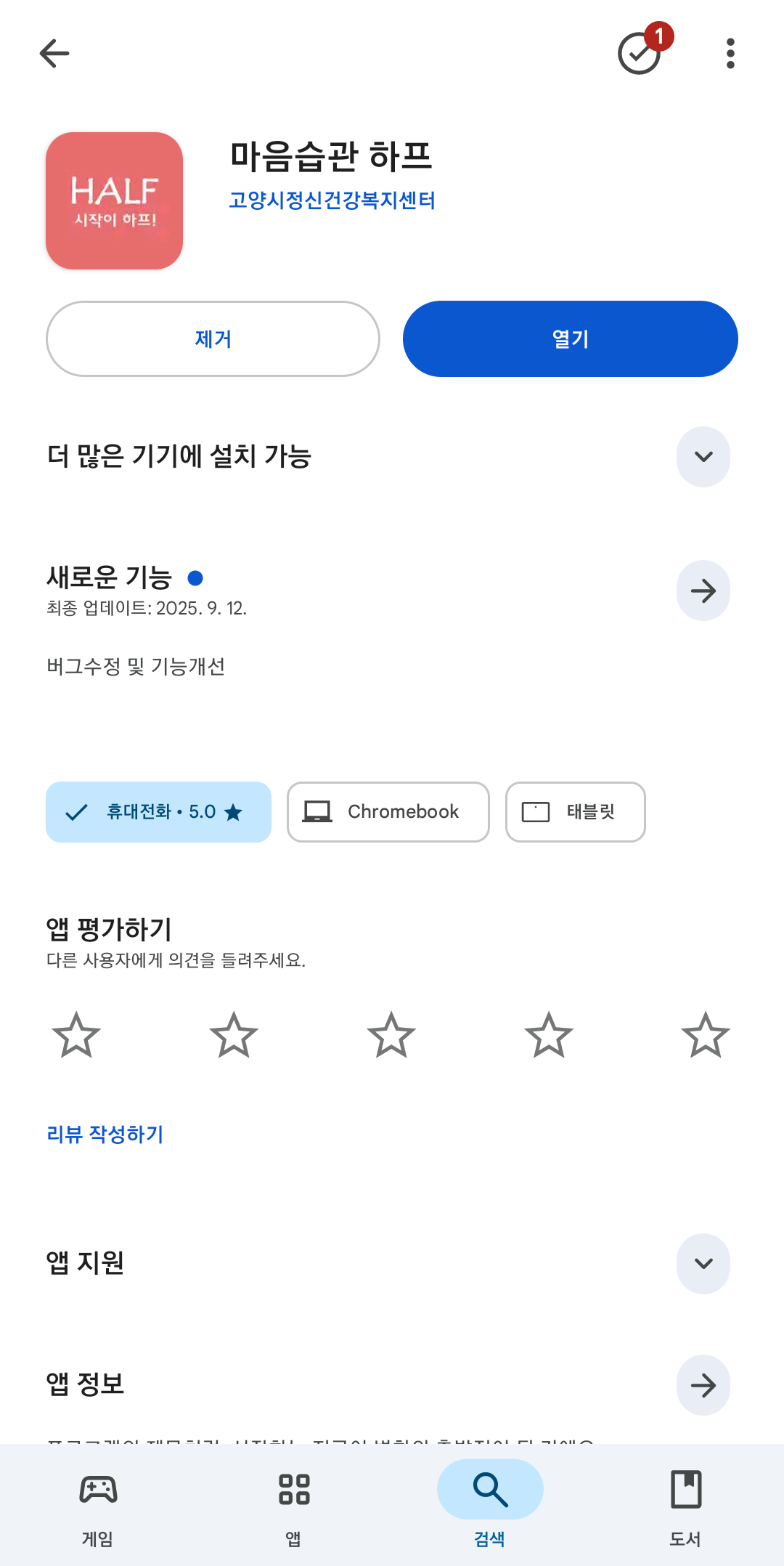Tap the back arrow icon
Image resolution: width=784 pixels, height=1566 pixels.
[54, 53]
